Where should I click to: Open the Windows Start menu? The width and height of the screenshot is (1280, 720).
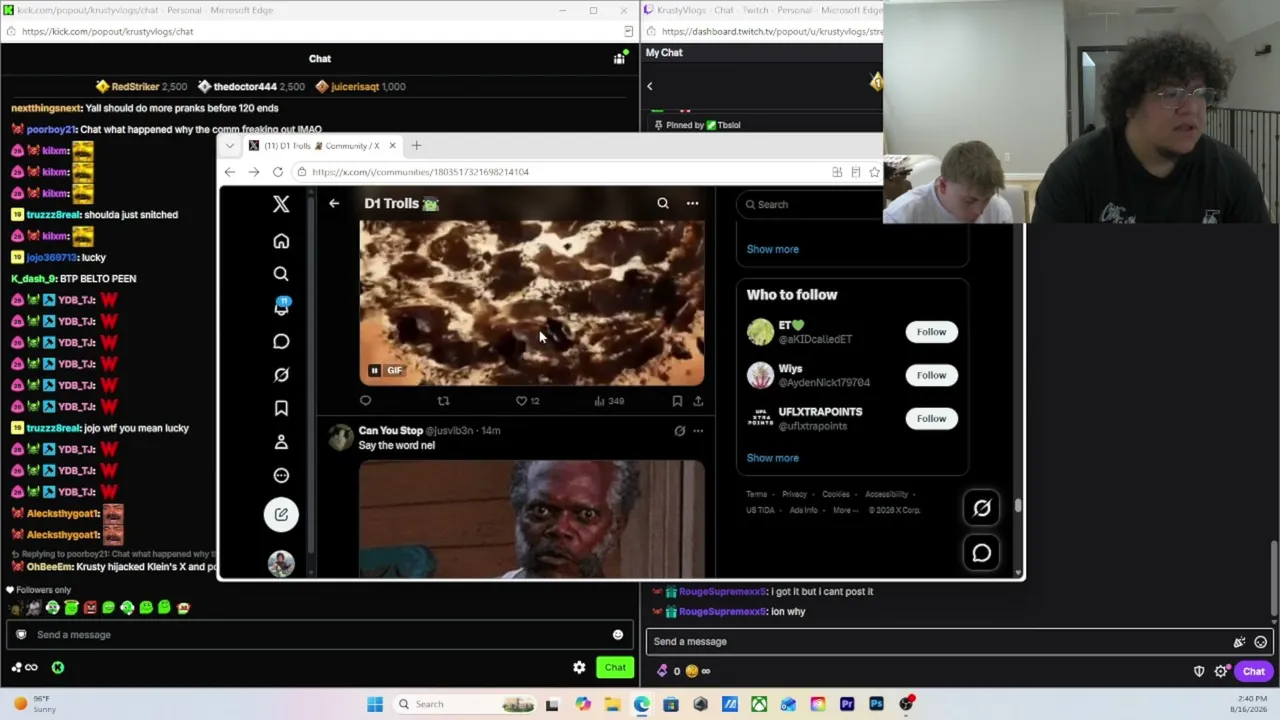coord(375,705)
